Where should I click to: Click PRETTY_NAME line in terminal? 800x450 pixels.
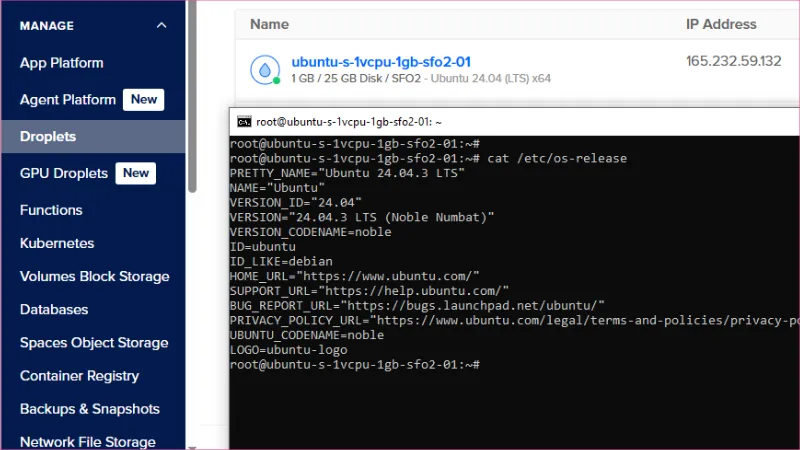(347, 173)
